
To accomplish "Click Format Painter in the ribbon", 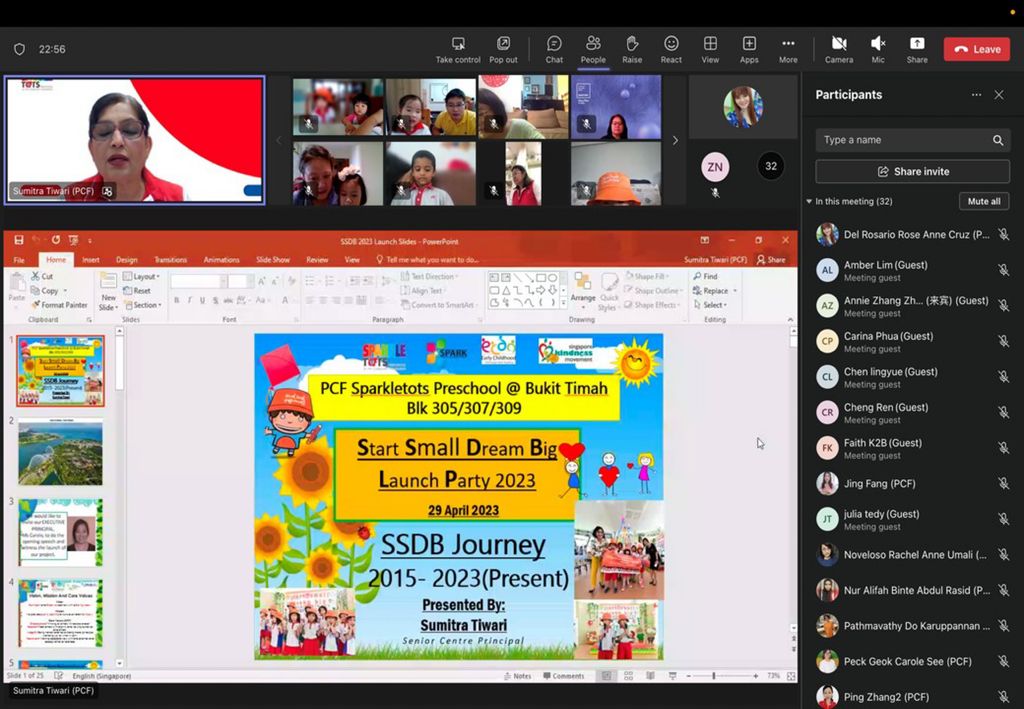I will coord(59,305).
